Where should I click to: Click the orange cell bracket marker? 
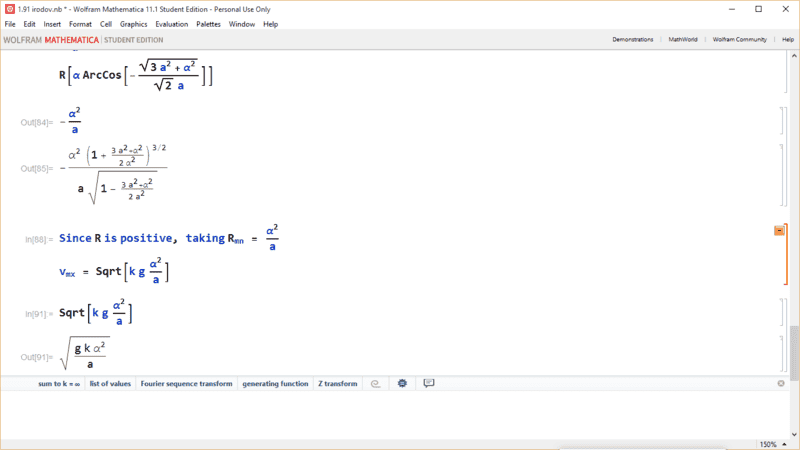(779, 231)
